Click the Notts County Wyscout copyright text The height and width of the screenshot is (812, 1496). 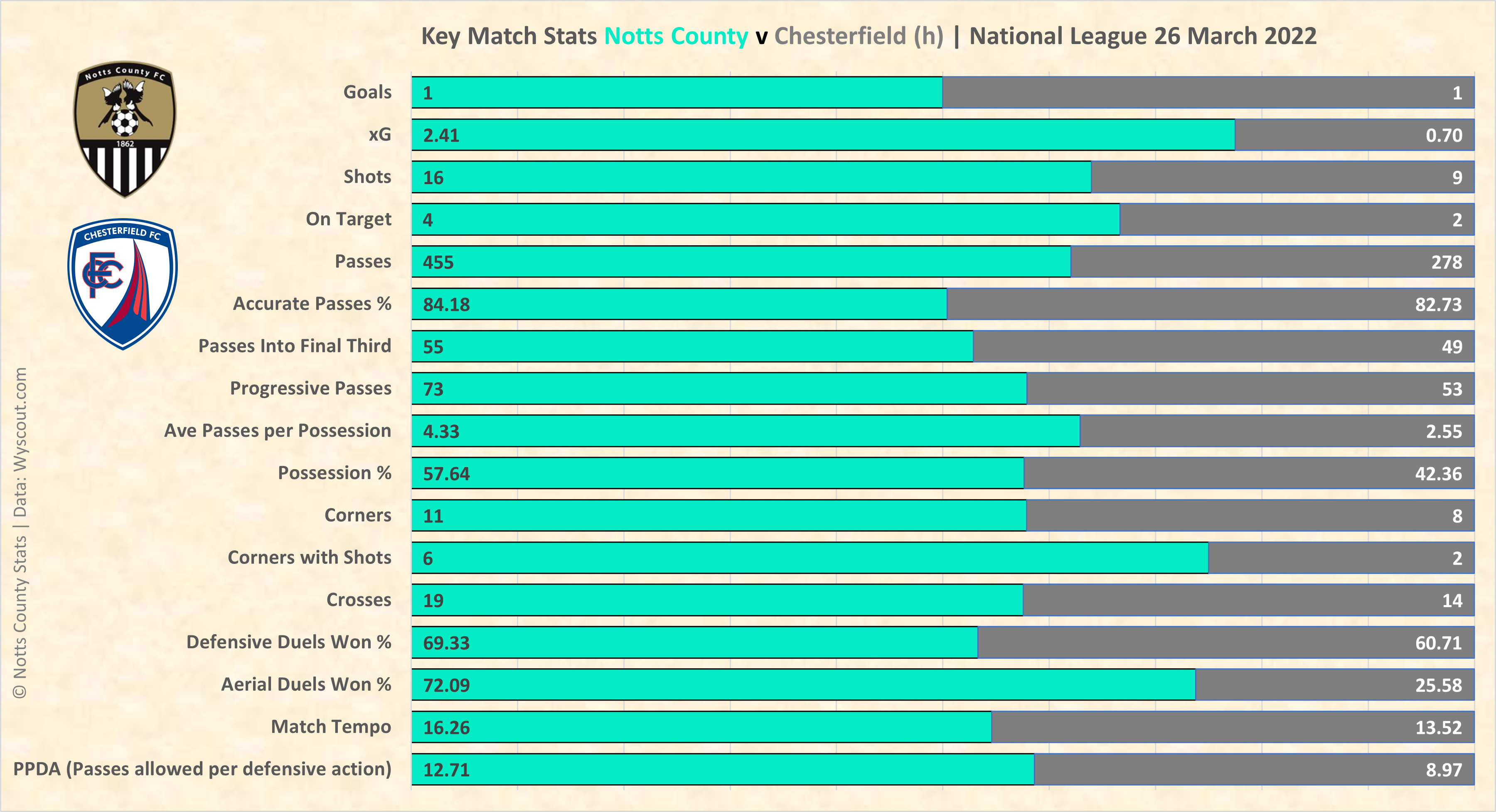click(20, 532)
